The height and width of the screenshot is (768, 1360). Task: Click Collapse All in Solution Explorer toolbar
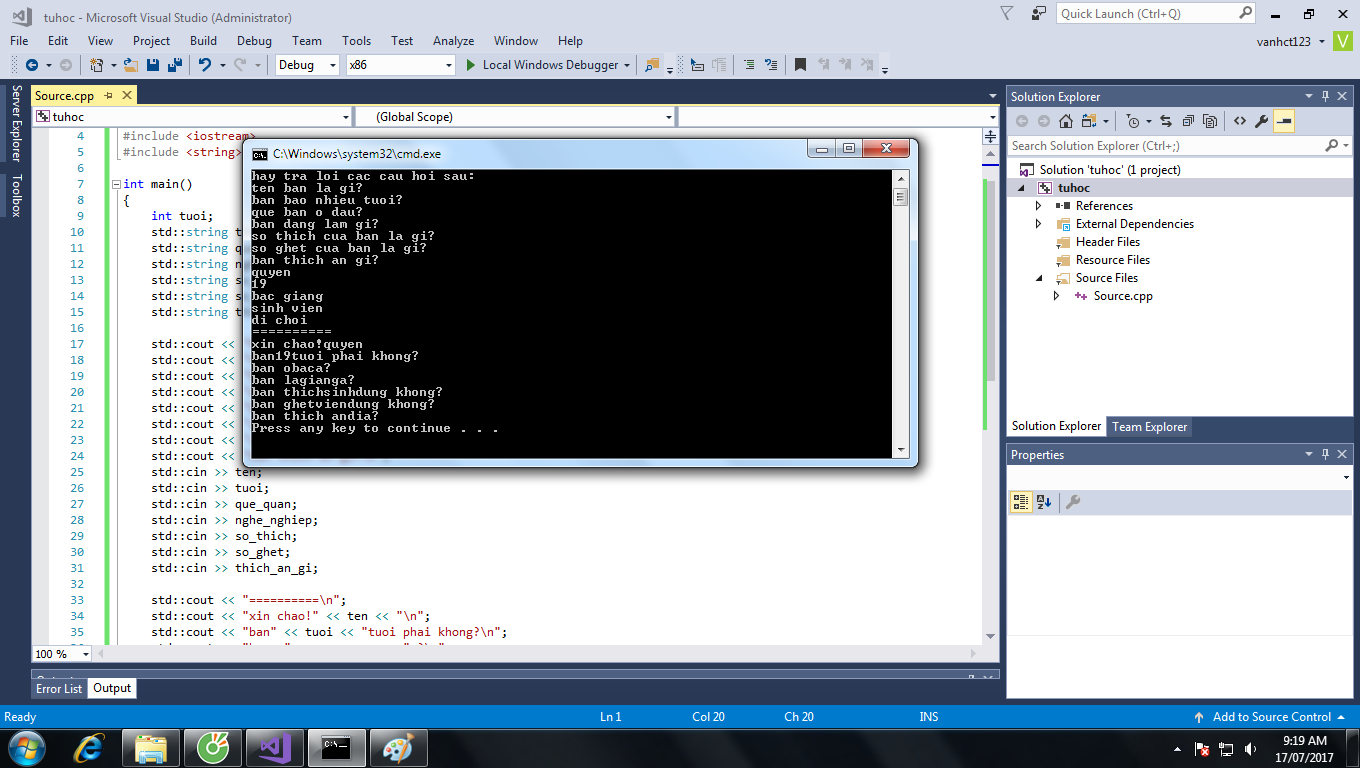pos(1188,121)
